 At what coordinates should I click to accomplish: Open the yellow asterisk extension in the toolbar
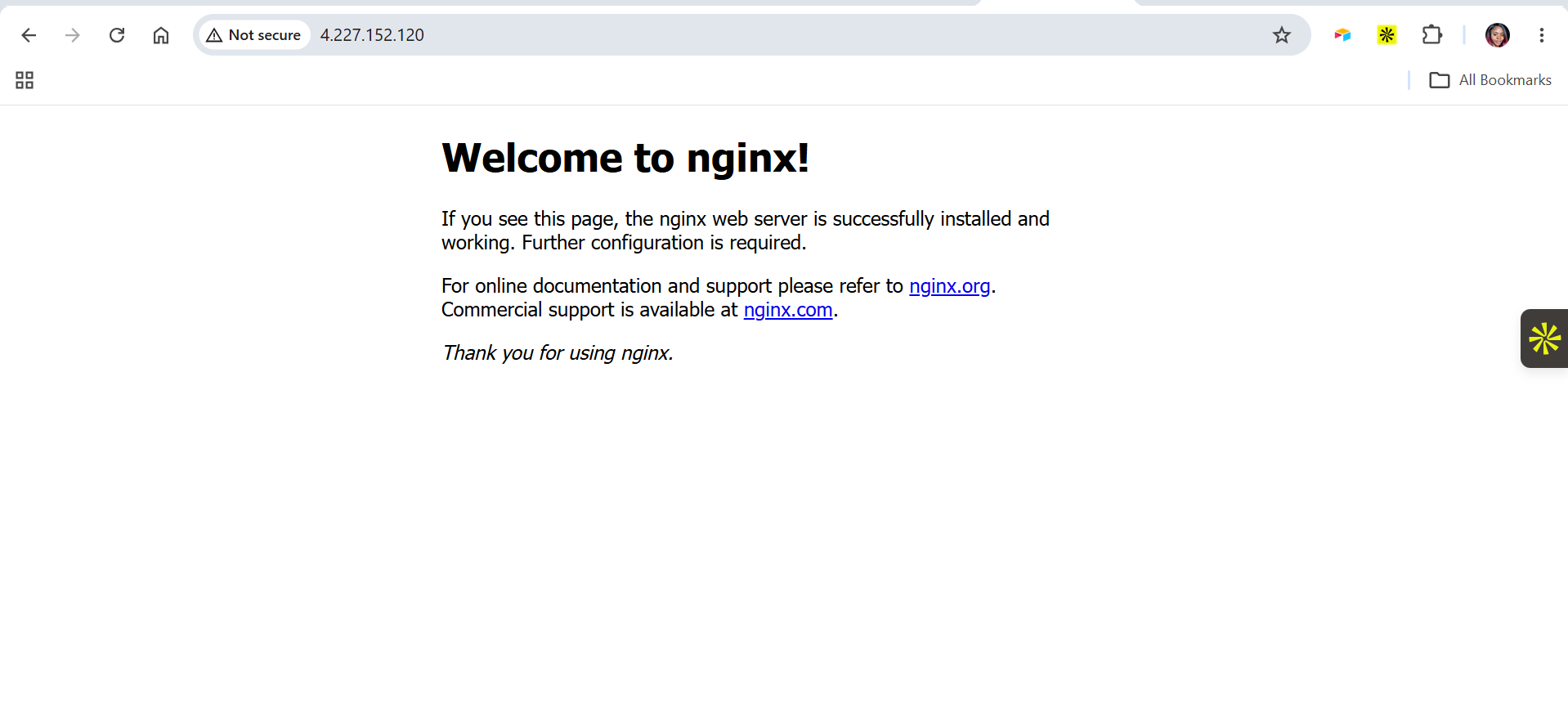(x=1387, y=35)
